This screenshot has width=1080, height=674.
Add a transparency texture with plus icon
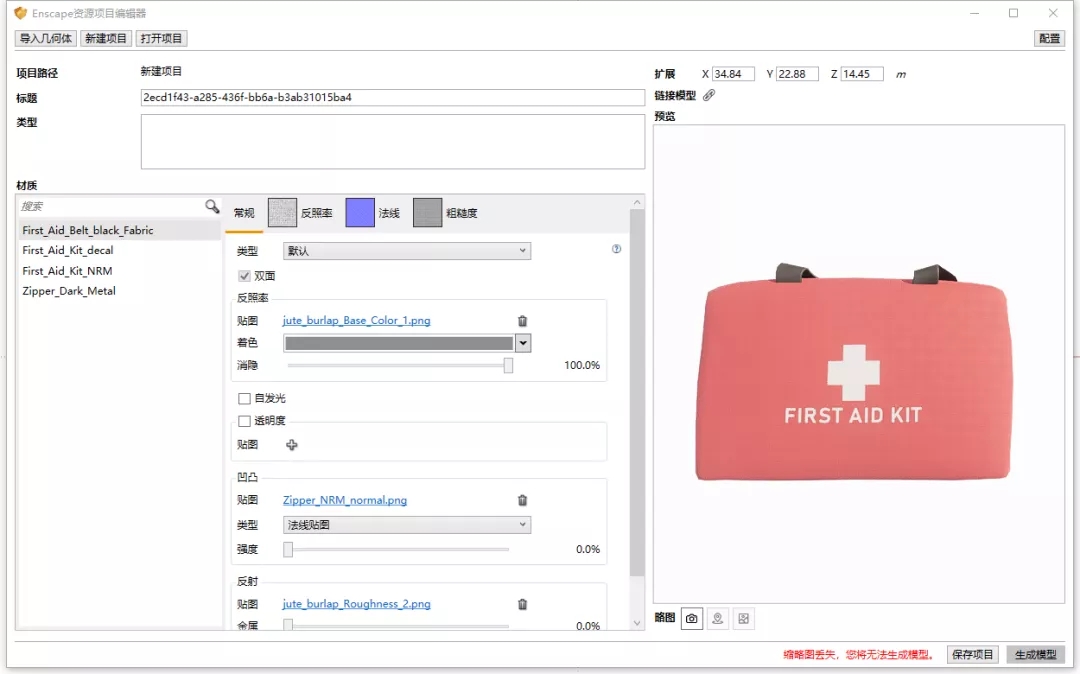tap(292, 445)
